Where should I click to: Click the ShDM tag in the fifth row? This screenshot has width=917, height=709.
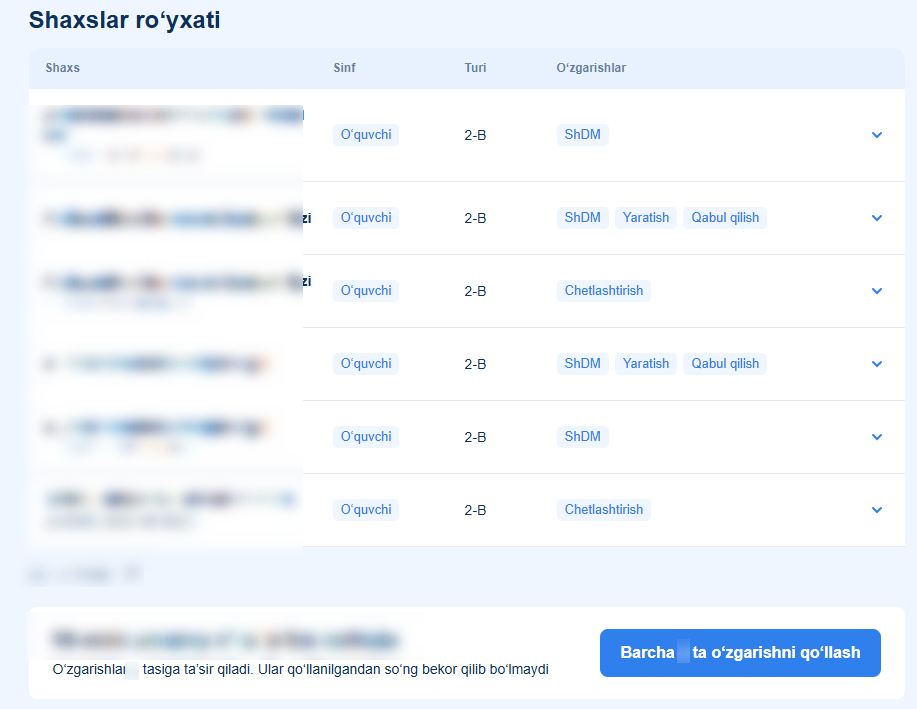point(582,436)
